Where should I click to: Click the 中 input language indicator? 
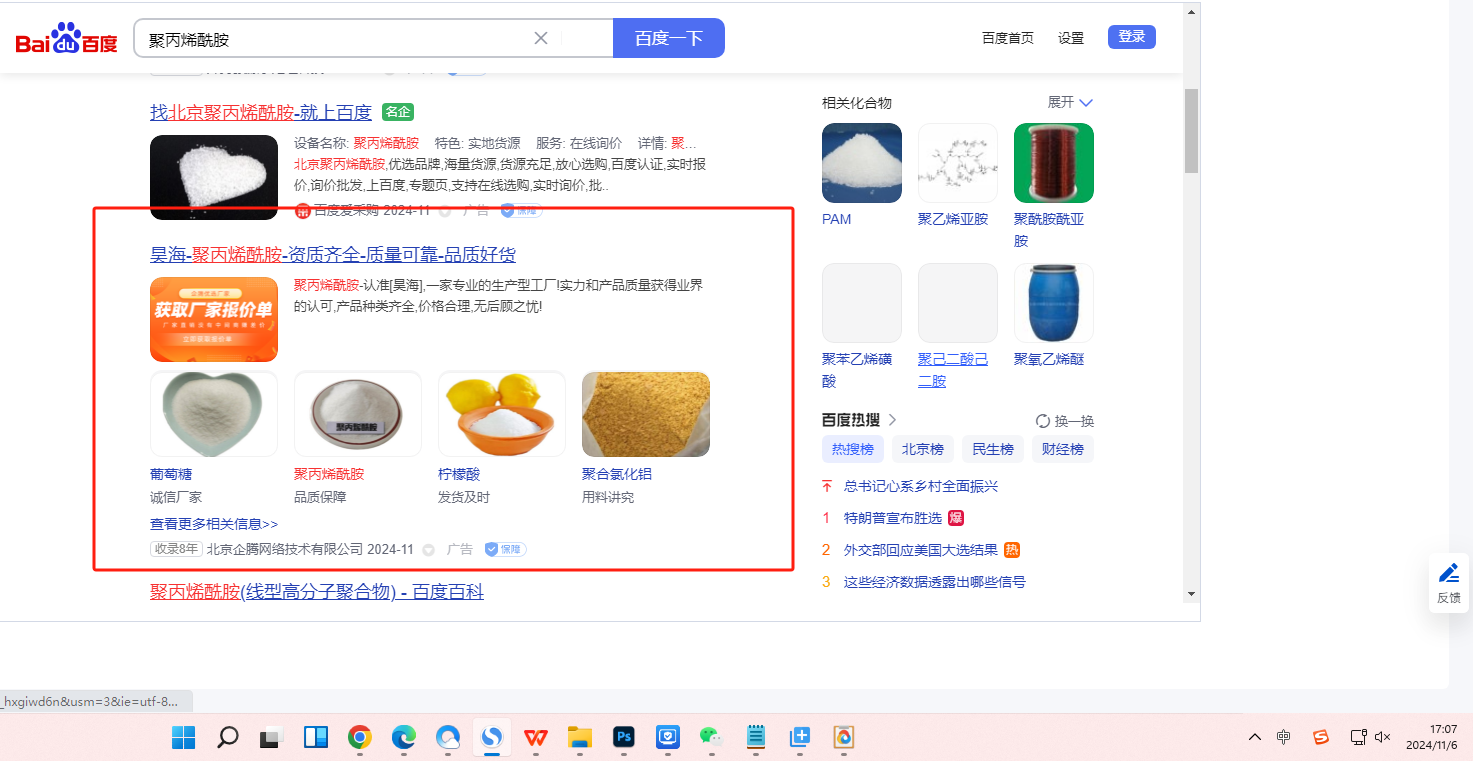tap(1284, 738)
